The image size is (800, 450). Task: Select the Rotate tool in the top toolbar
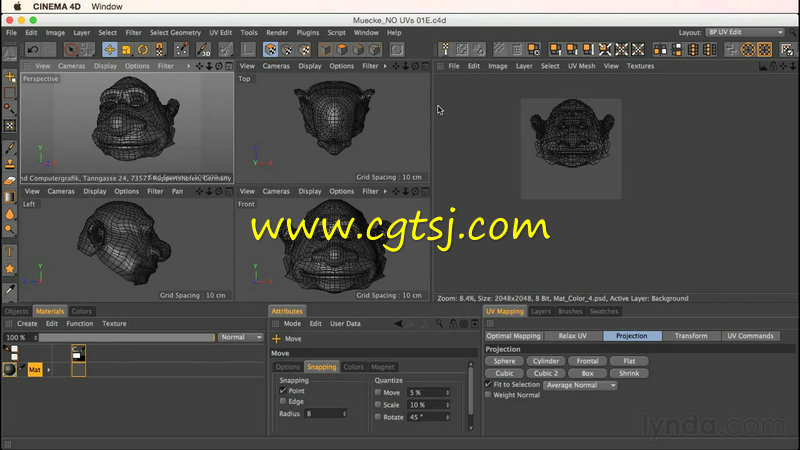point(143,49)
